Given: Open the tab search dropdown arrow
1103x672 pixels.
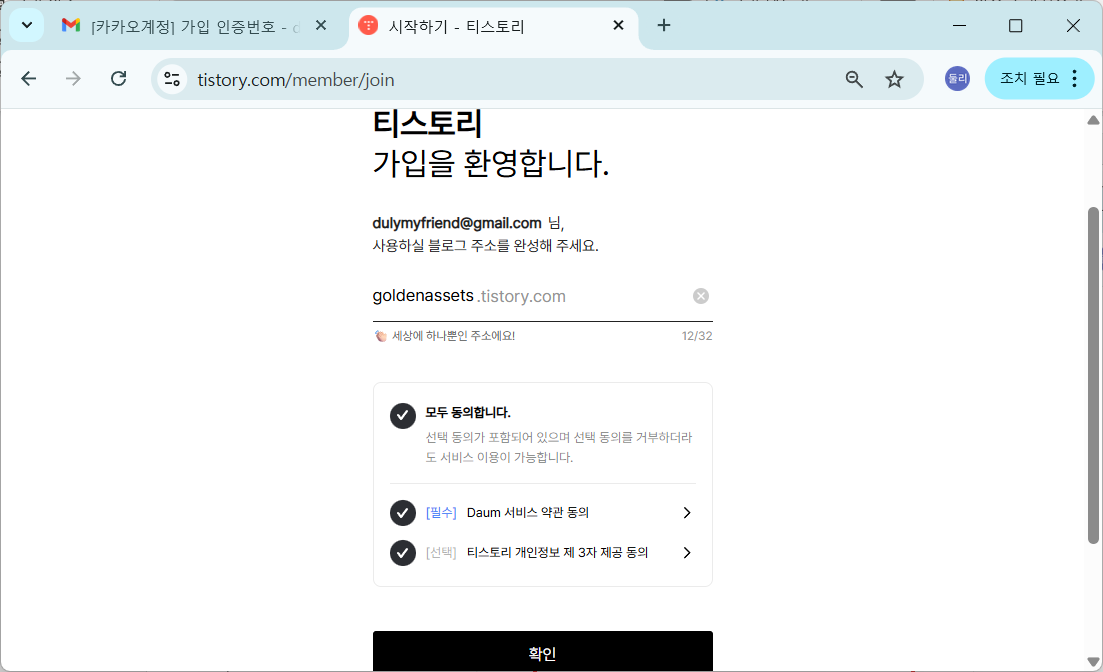Looking at the screenshot, I should point(27,26).
